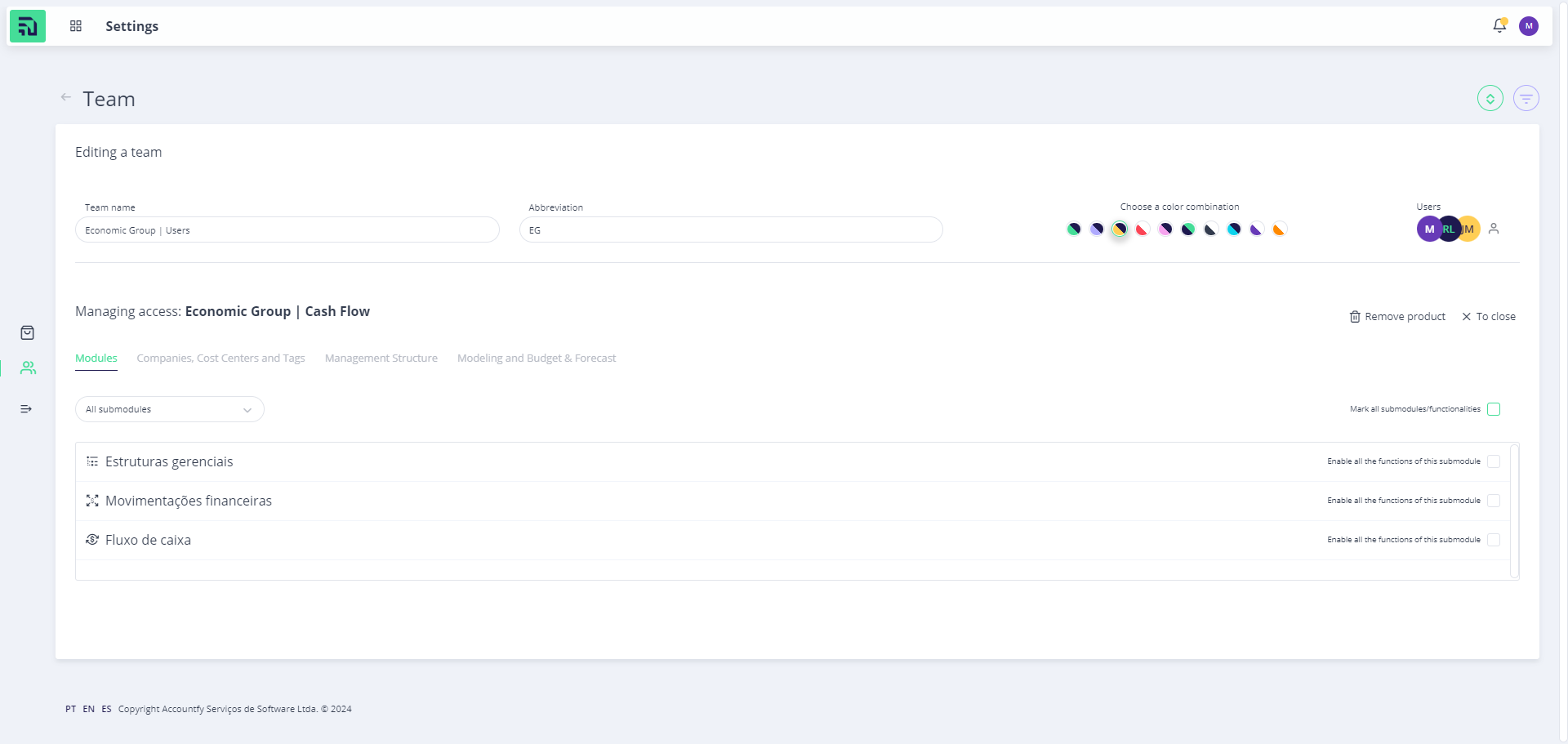Open the apps grid menu
1568x744 pixels.
pyautogui.click(x=76, y=26)
